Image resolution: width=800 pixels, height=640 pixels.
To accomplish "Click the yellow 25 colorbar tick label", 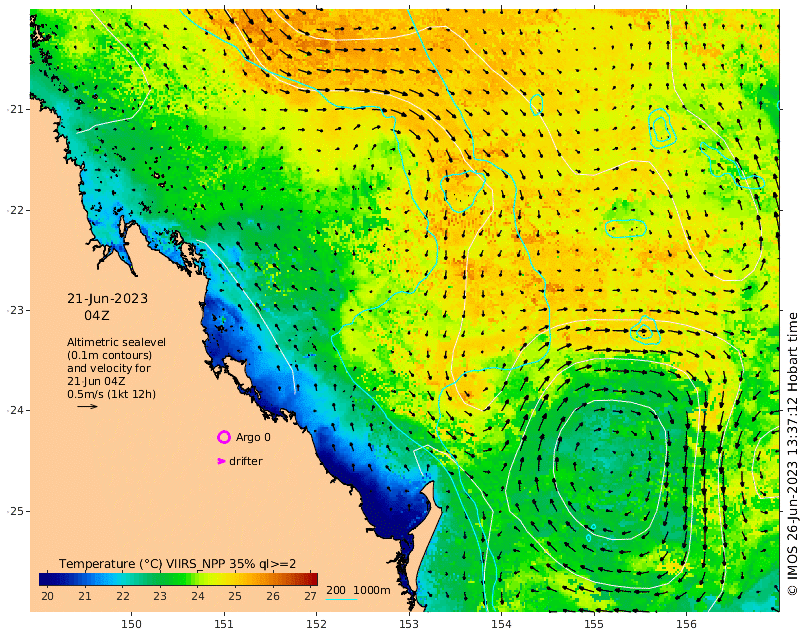I will point(235,596).
